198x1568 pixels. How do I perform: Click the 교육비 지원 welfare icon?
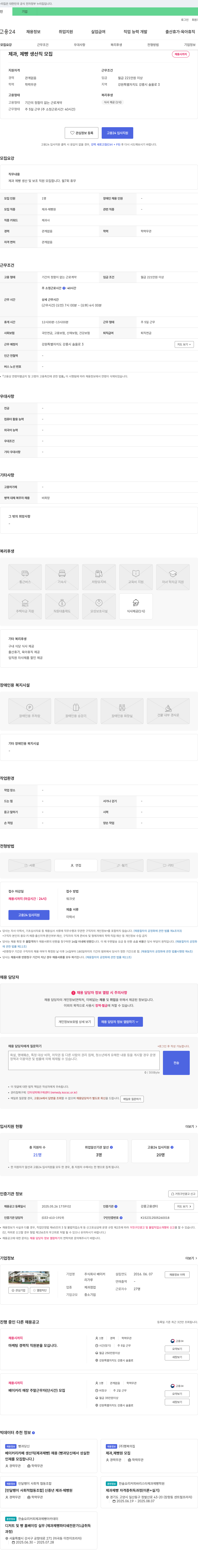pos(136,577)
